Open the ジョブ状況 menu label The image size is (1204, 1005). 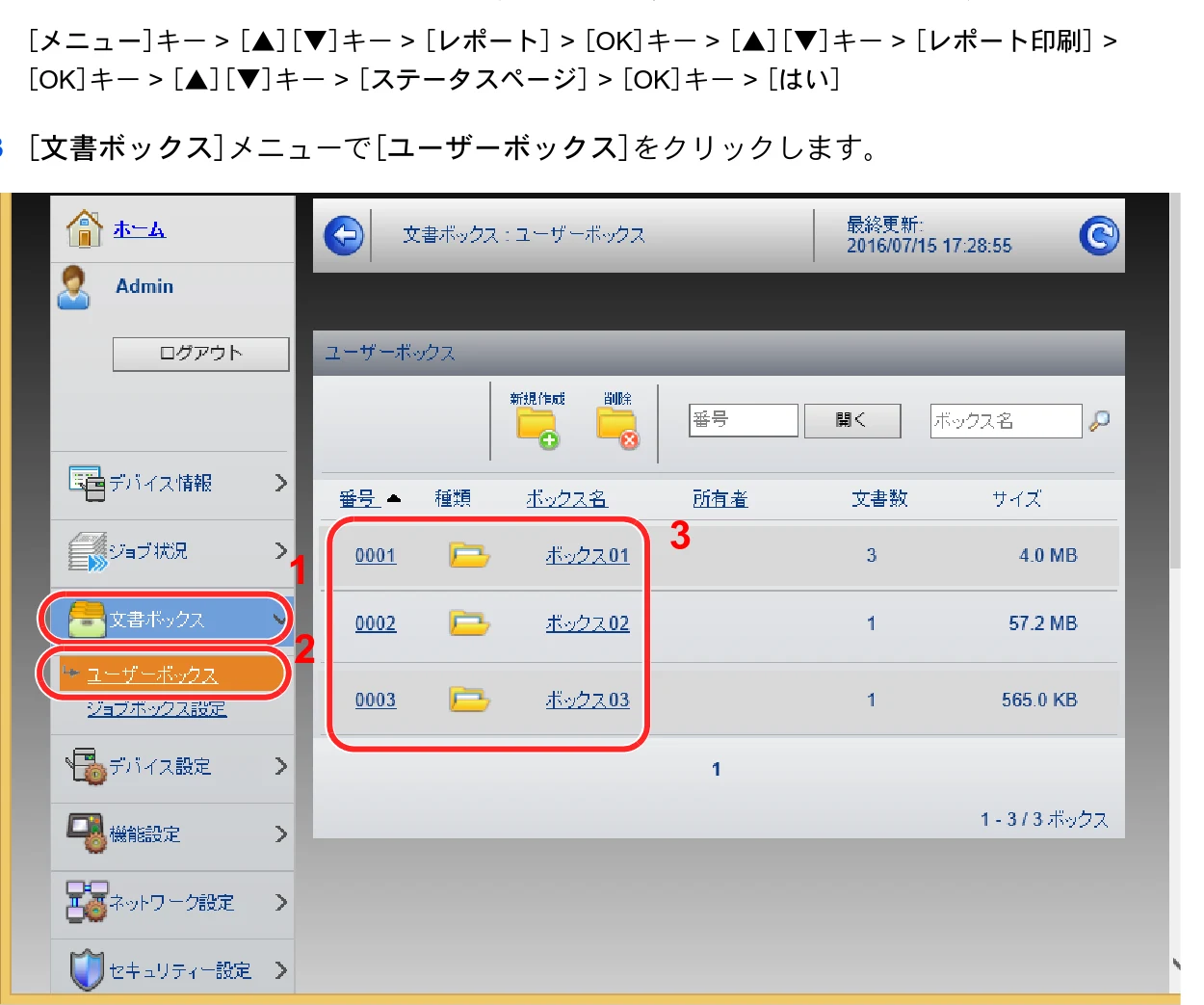[x=148, y=551]
